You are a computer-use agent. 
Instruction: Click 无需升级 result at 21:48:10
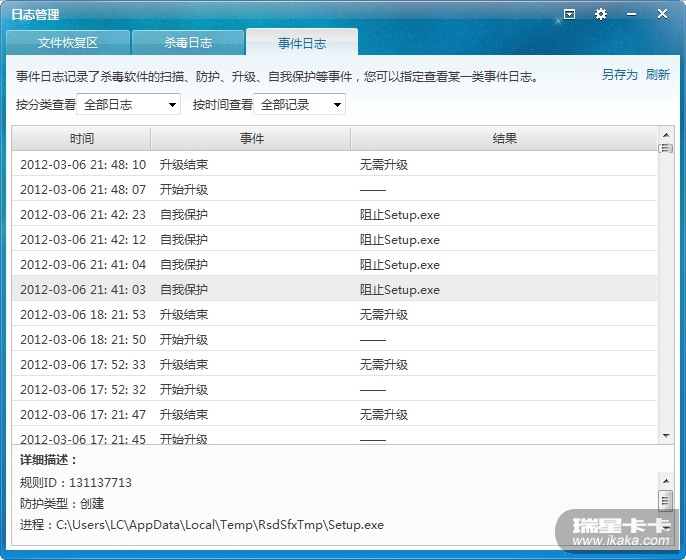pos(384,164)
